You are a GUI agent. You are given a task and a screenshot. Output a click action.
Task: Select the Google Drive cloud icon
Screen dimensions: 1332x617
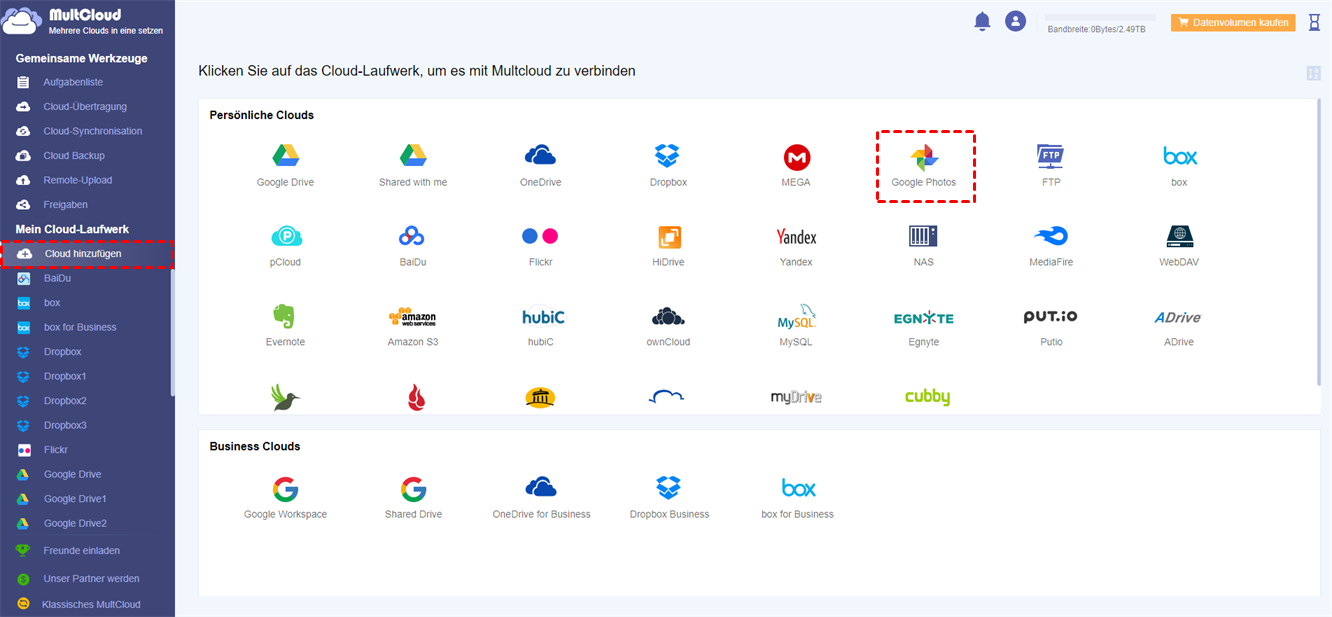(286, 156)
